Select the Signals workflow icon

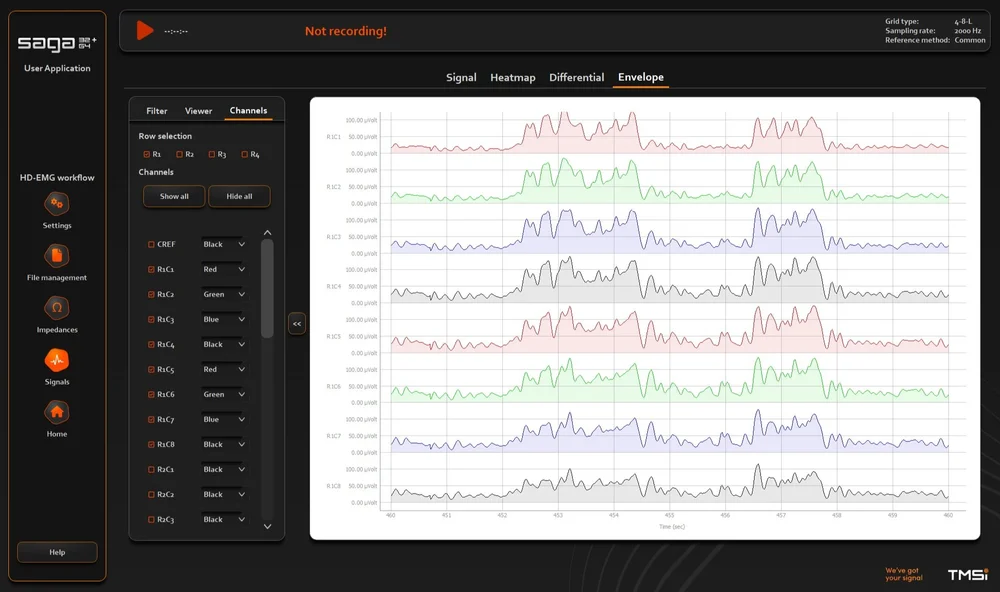point(57,362)
